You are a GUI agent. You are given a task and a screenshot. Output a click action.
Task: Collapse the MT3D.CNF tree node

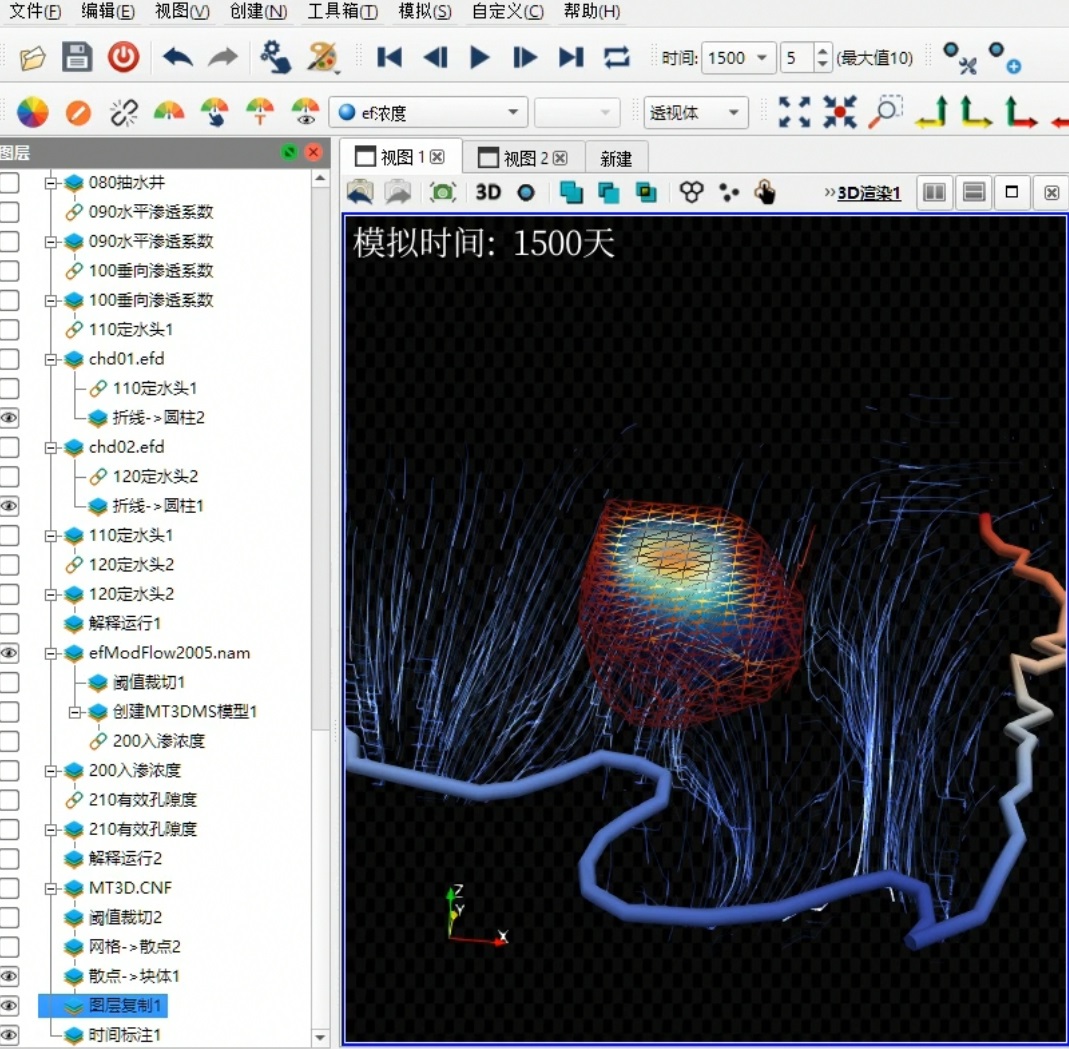click(50, 889)
